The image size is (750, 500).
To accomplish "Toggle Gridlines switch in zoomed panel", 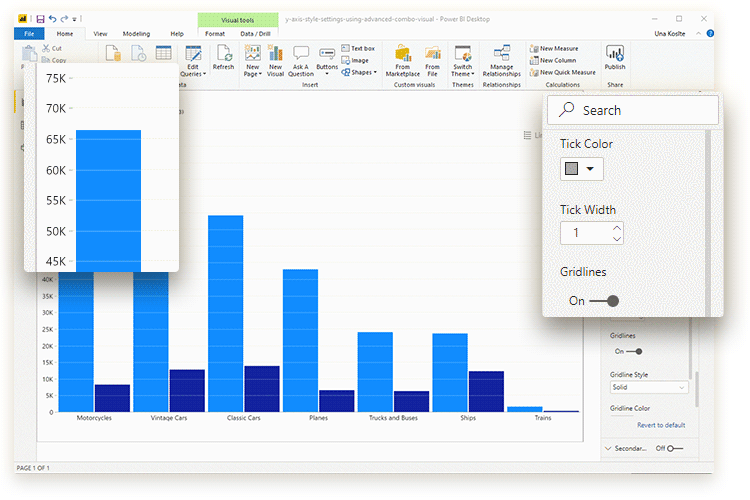I will click(x=604, y=301).
